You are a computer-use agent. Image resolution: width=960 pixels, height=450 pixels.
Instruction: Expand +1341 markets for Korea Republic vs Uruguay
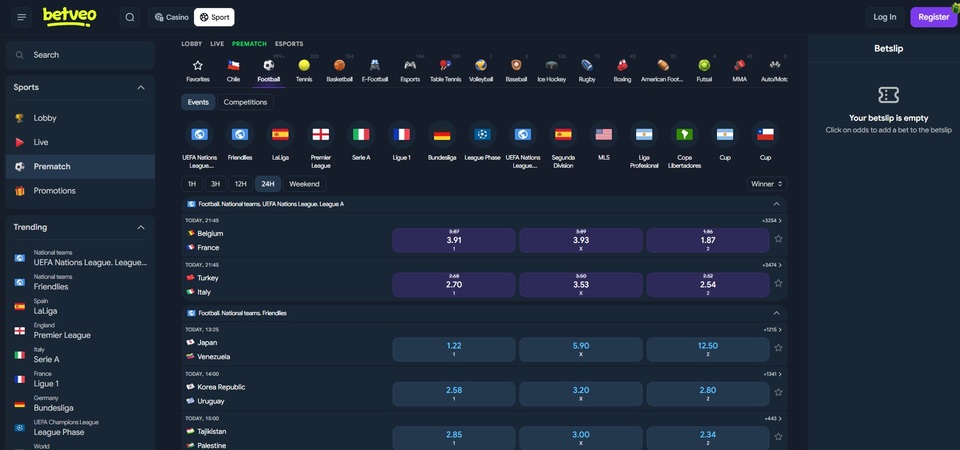(x=772, y=374)
